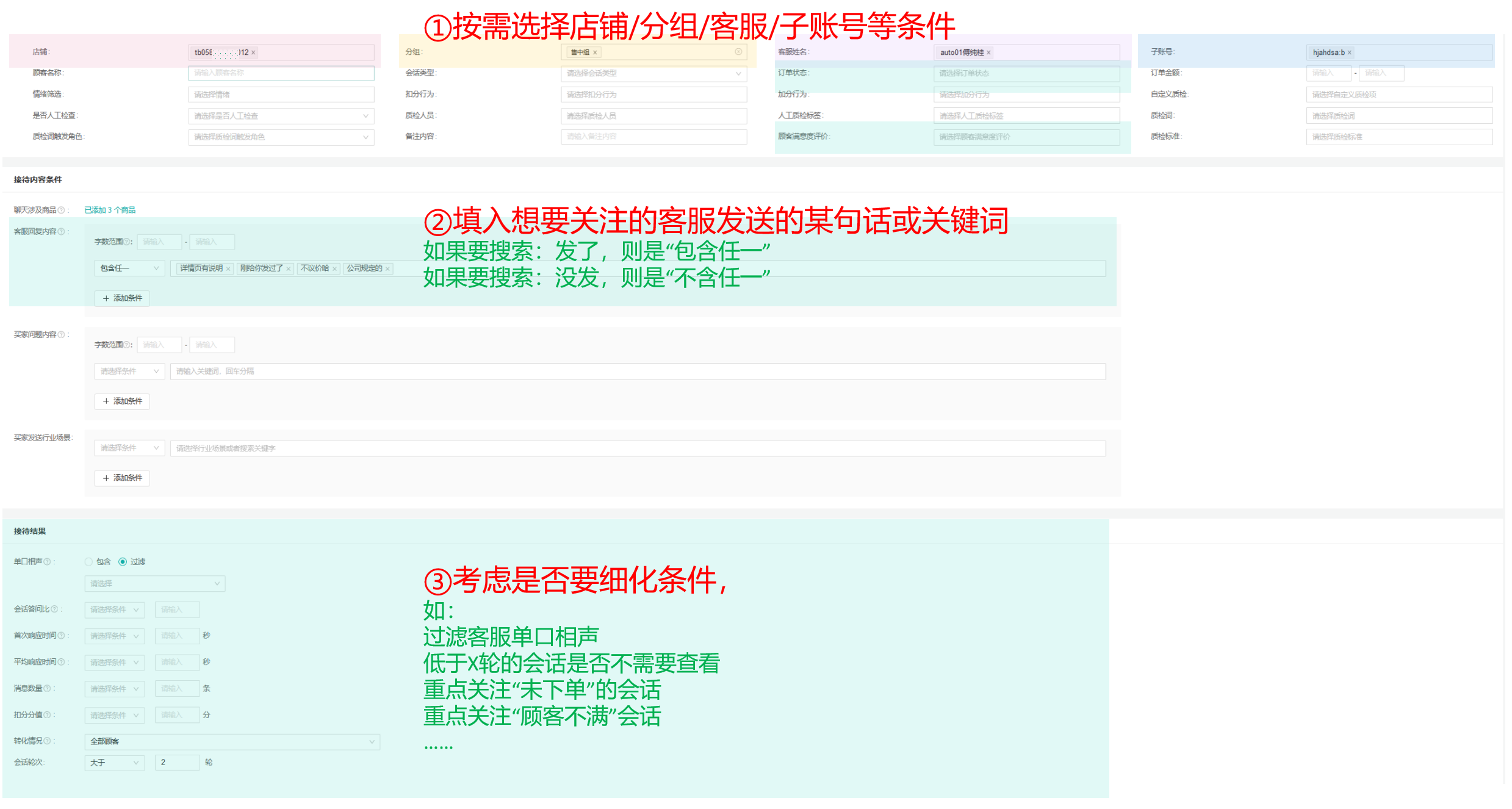Remove the 详情页有说明 keyword tag
Image resolution: width=1512 pixels, height=809 pixels.
coord(228,268)
